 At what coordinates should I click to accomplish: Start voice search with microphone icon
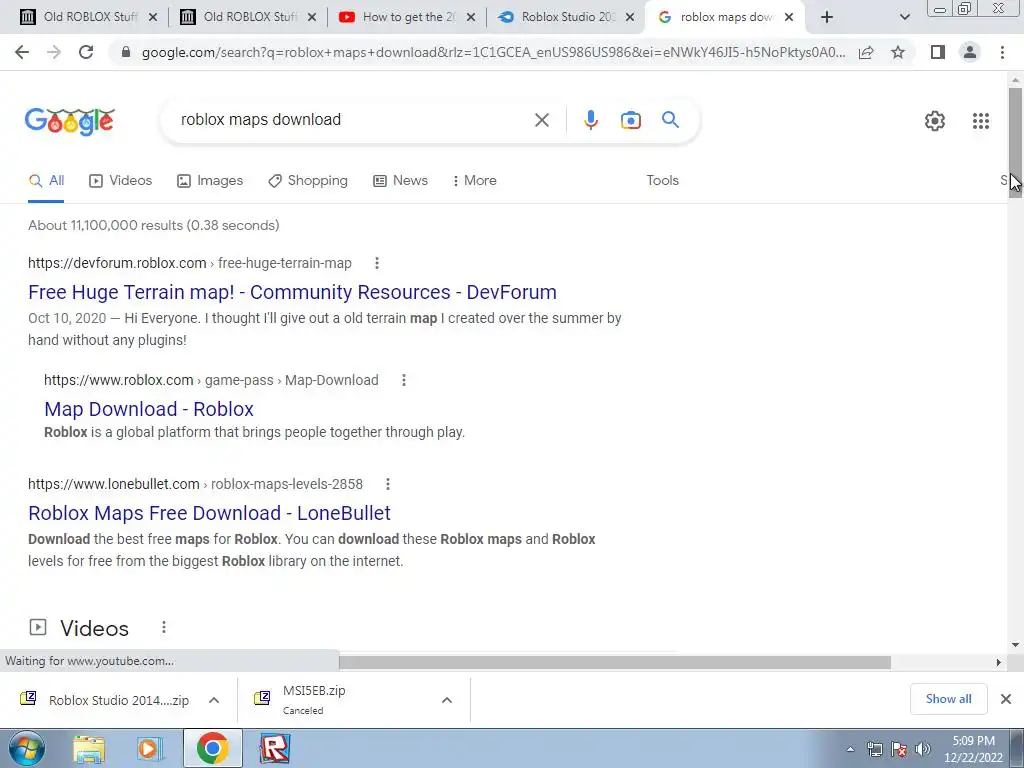(x=590, y=120)
